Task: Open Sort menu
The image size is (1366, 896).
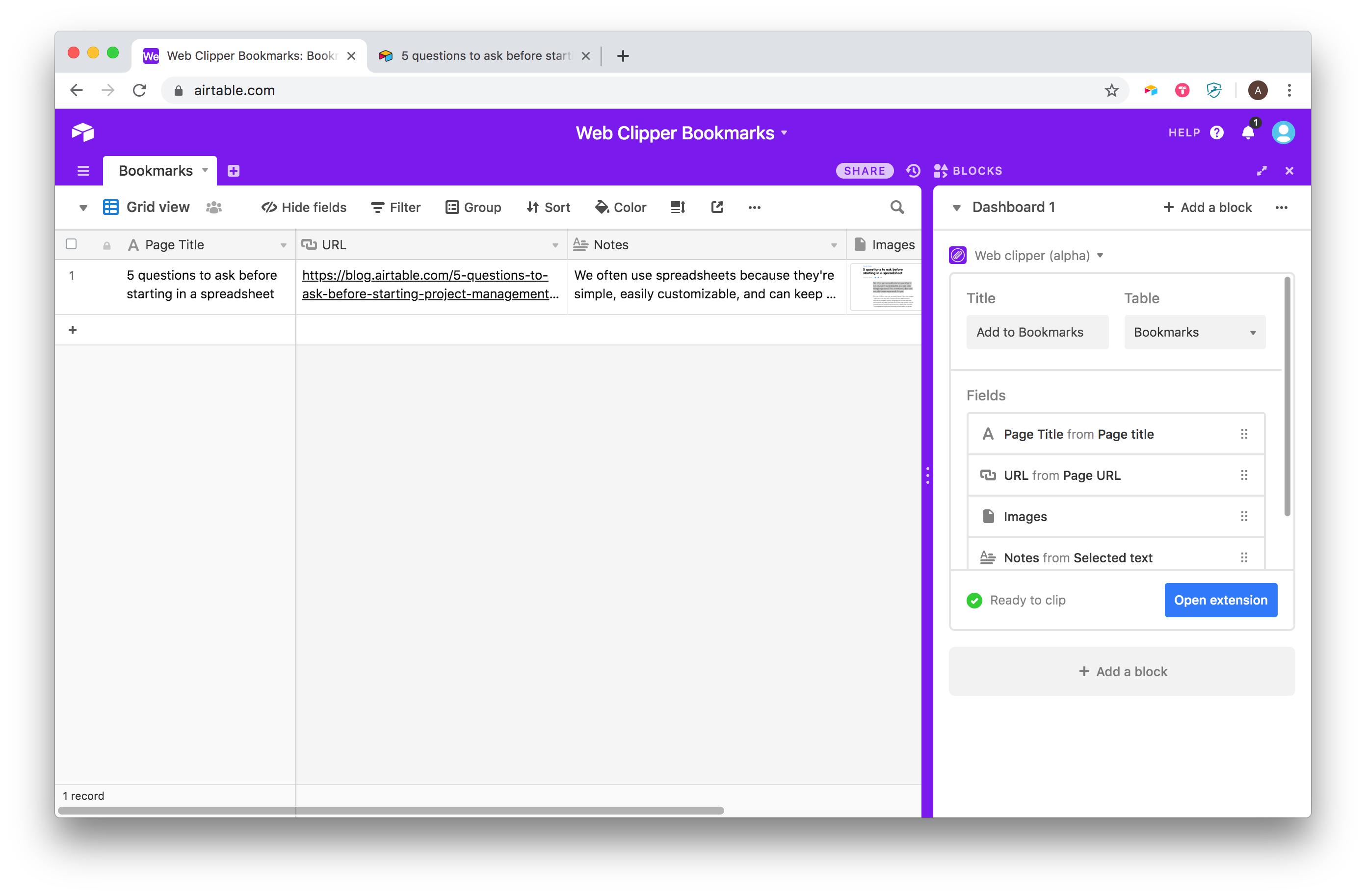Action: tap(548, 207)
